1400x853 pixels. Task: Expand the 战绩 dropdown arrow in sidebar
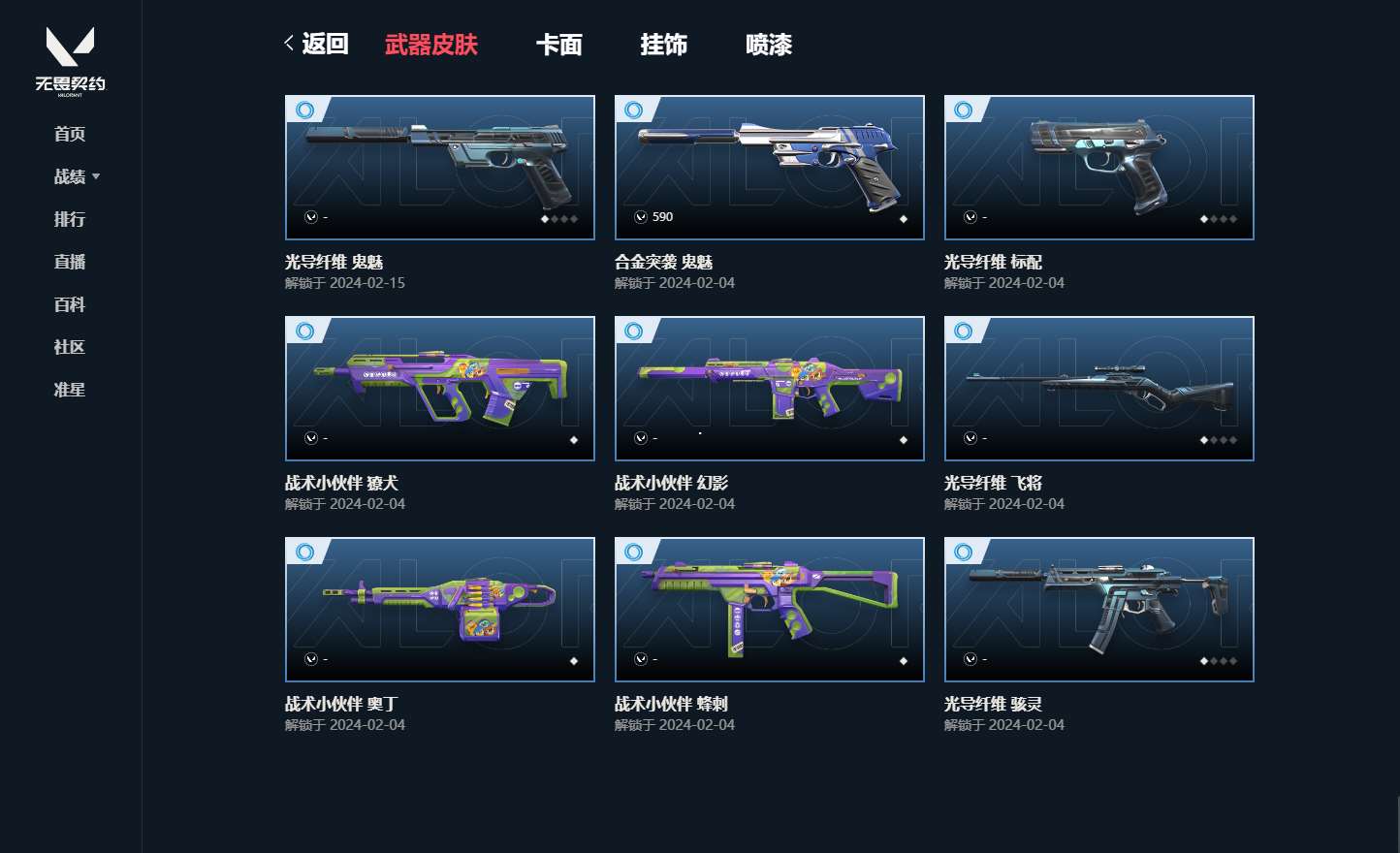click(x=96, y=176)
